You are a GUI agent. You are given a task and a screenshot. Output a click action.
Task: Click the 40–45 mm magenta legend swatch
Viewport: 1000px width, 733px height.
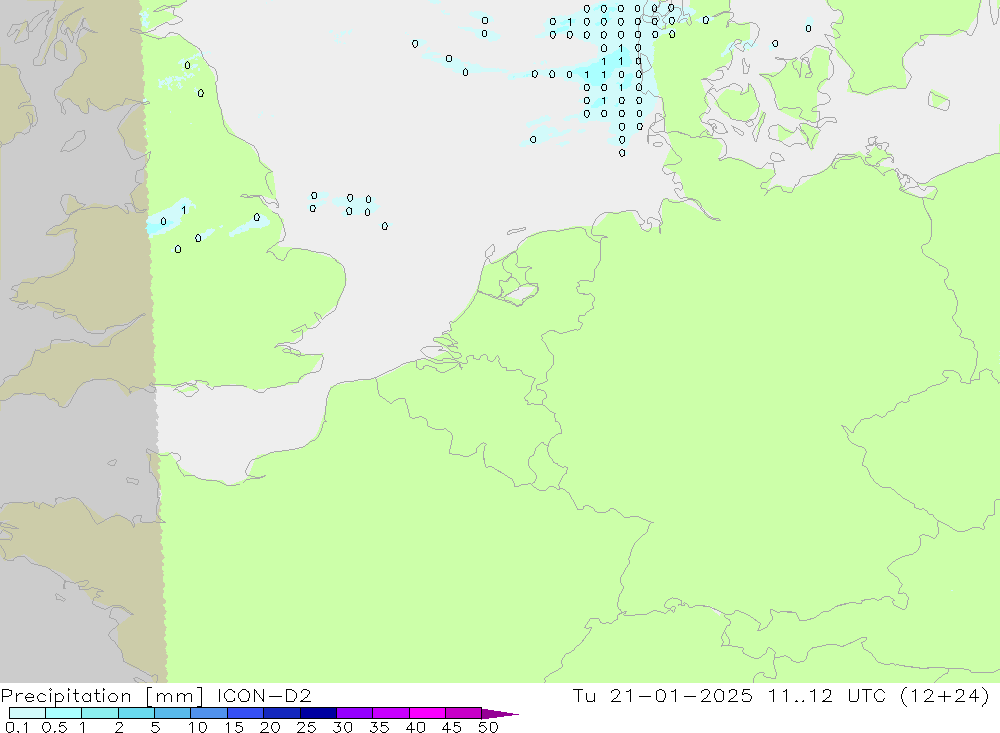[x=427, y=713]
